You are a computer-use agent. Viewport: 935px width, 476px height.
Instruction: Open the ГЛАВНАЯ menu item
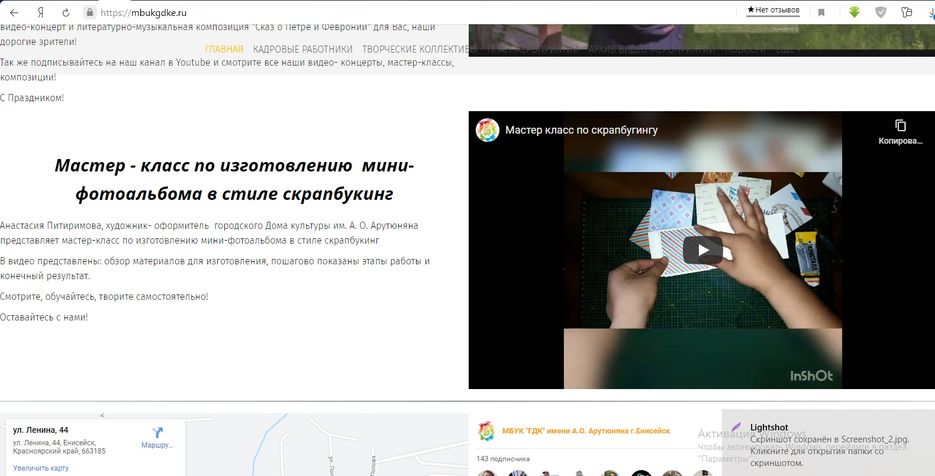pyautogui.click(x=224, y=50)
